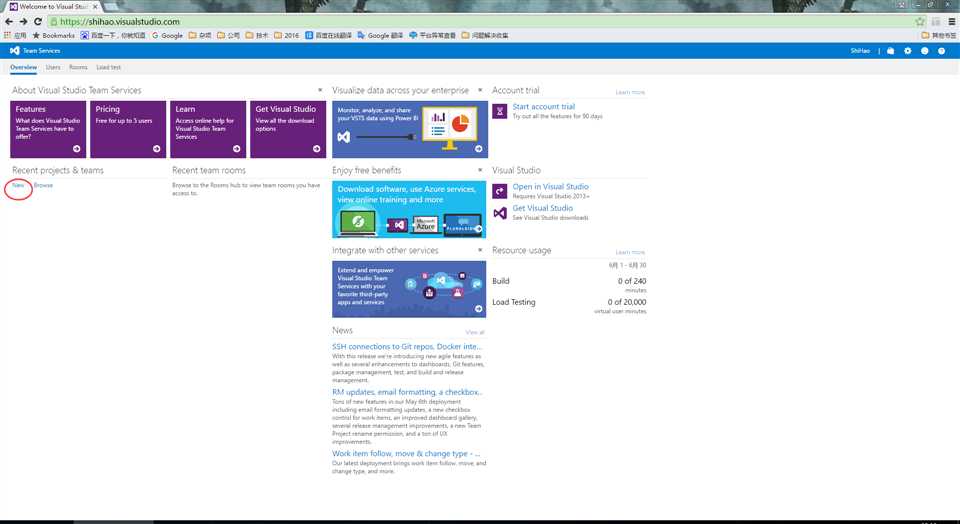Image resolution: width=960 pixels, height=524 pixels.
Task: Click the browser back arrow
Action: (9, 21)
